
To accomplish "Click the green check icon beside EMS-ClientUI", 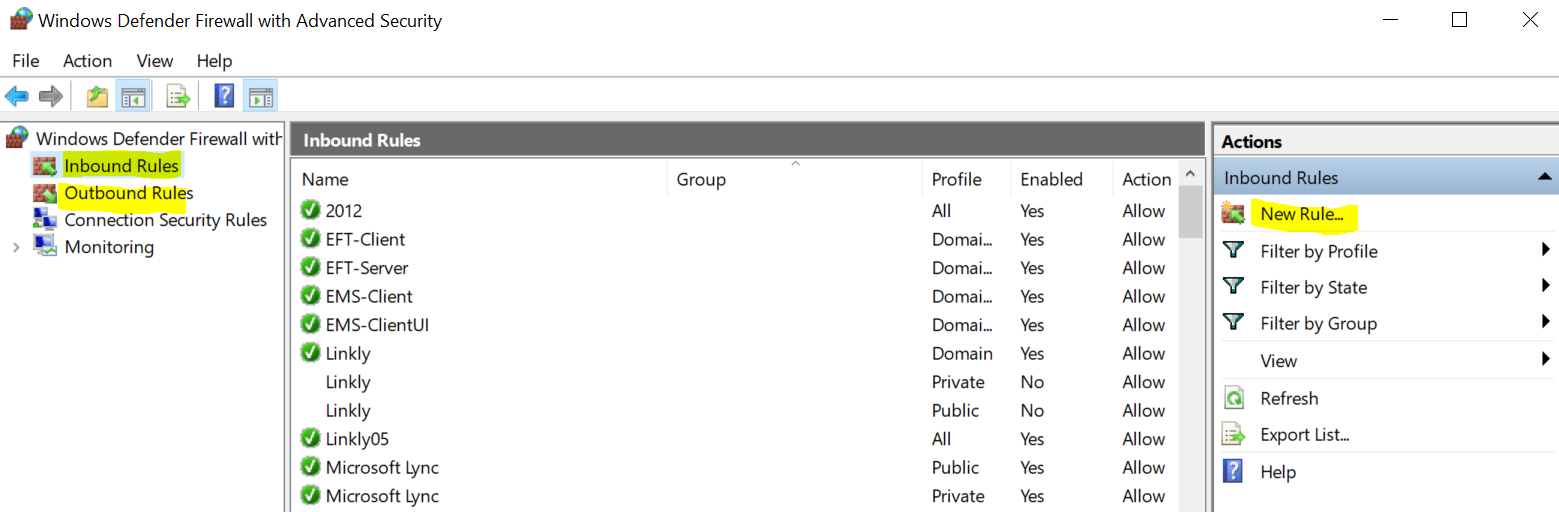I will click(310, 324).
